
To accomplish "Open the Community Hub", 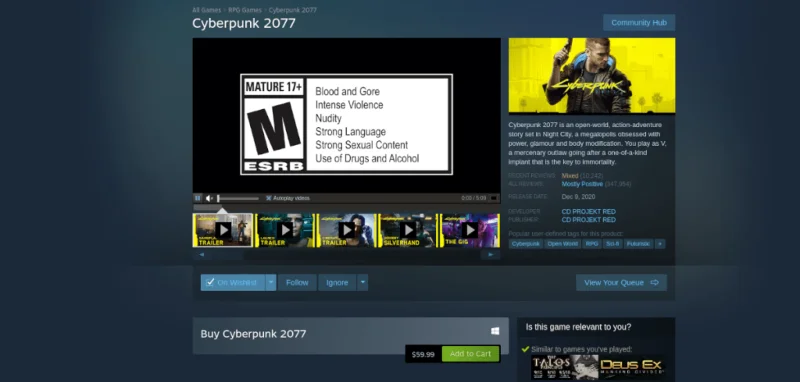I will pos(639,22).
